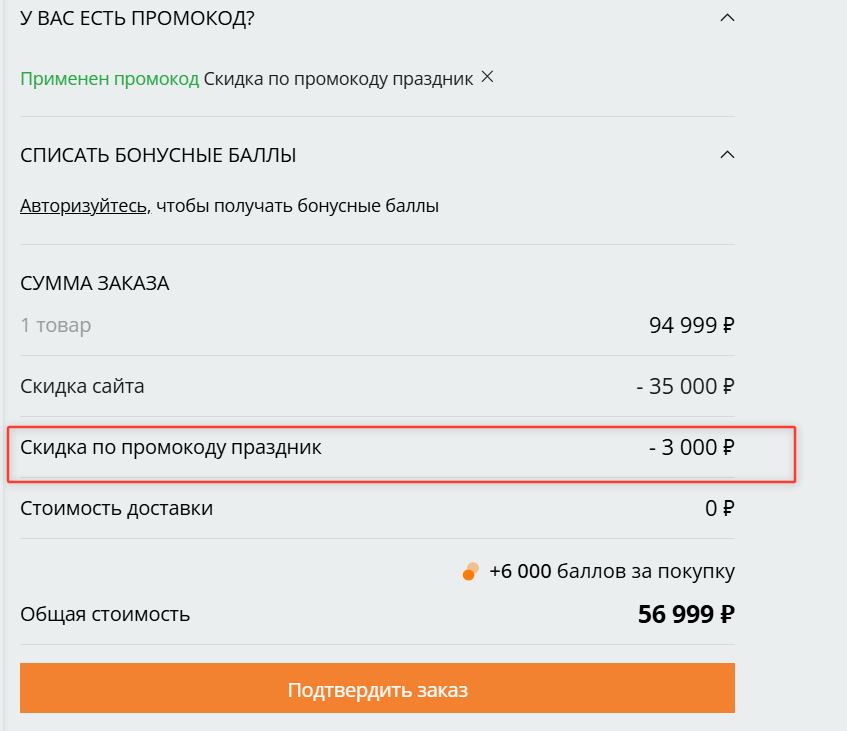
Task: Click the -3 000 ₽ promo discount amount
Action: pyautogui.click(x=691, y=448)
